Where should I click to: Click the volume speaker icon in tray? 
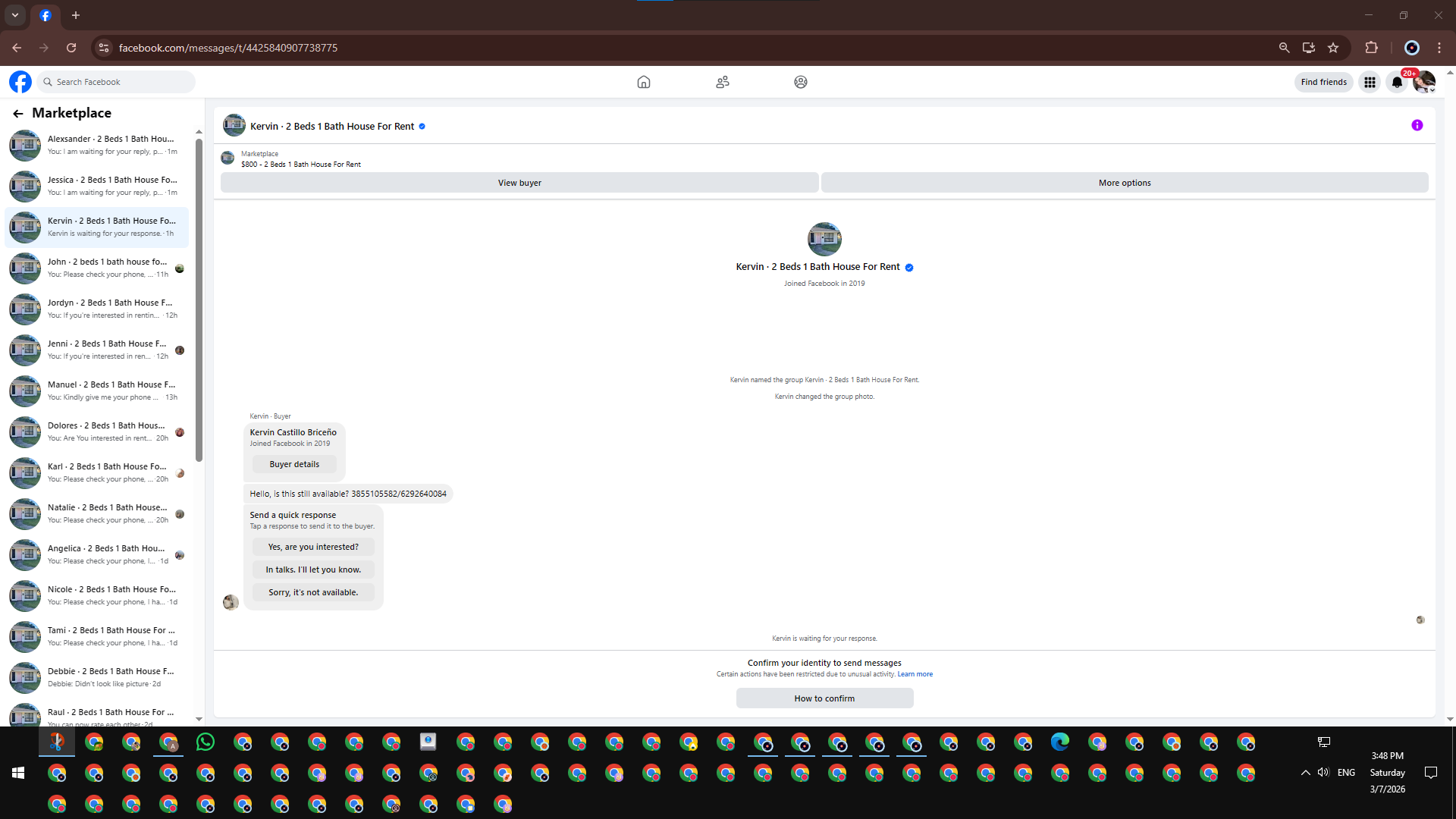pyautogui.click(x=1323, y=773)
